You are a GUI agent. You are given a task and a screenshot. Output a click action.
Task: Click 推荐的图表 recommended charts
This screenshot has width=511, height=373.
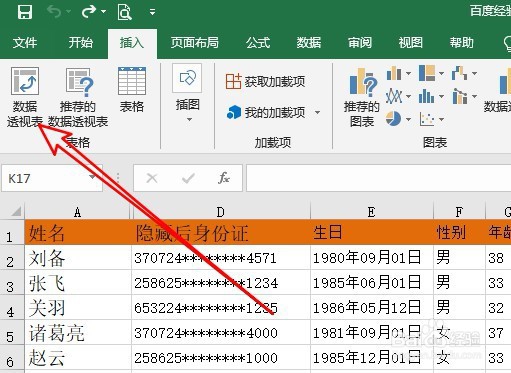click(x=362, y=98)
